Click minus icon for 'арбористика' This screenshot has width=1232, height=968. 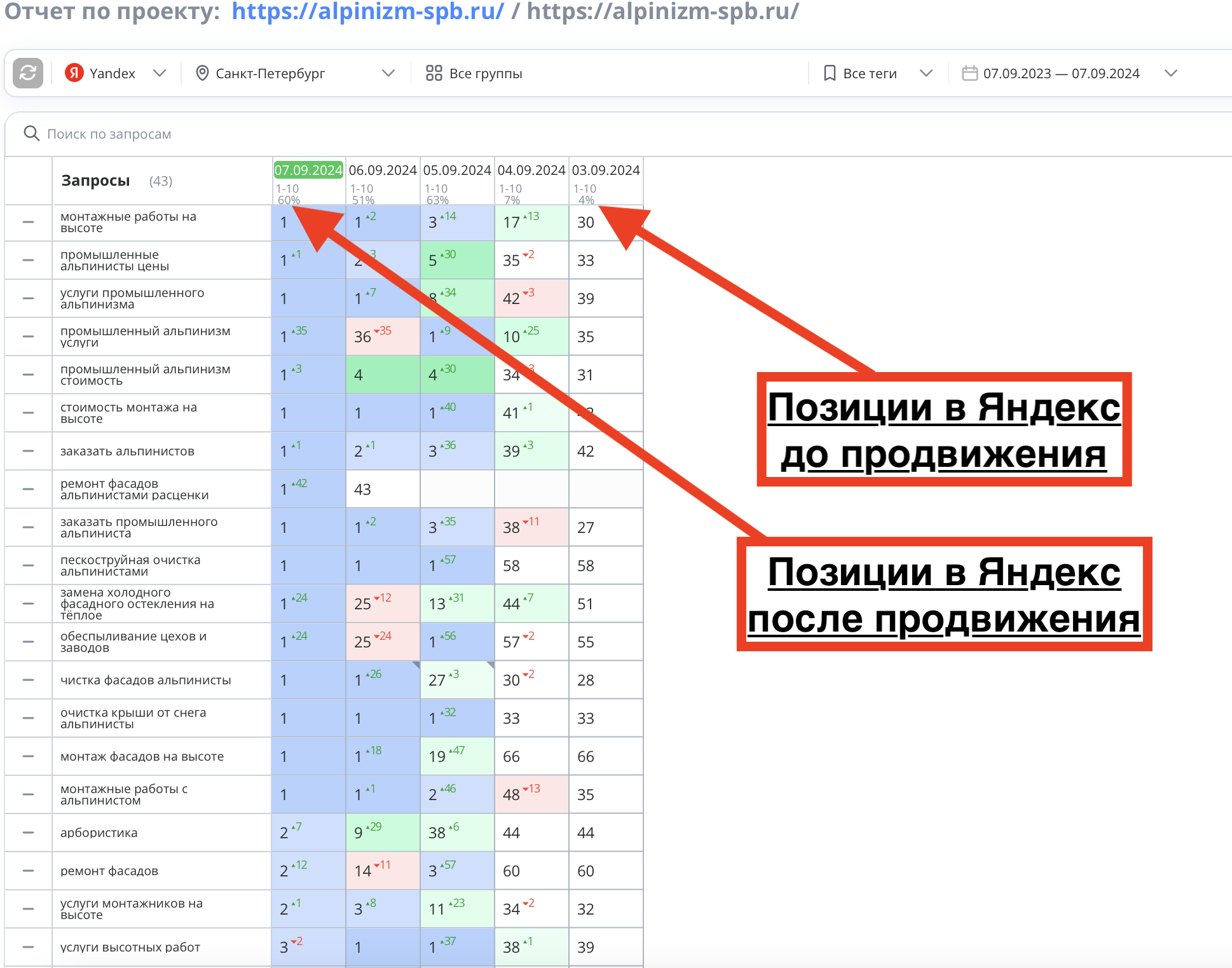(28, 833)
